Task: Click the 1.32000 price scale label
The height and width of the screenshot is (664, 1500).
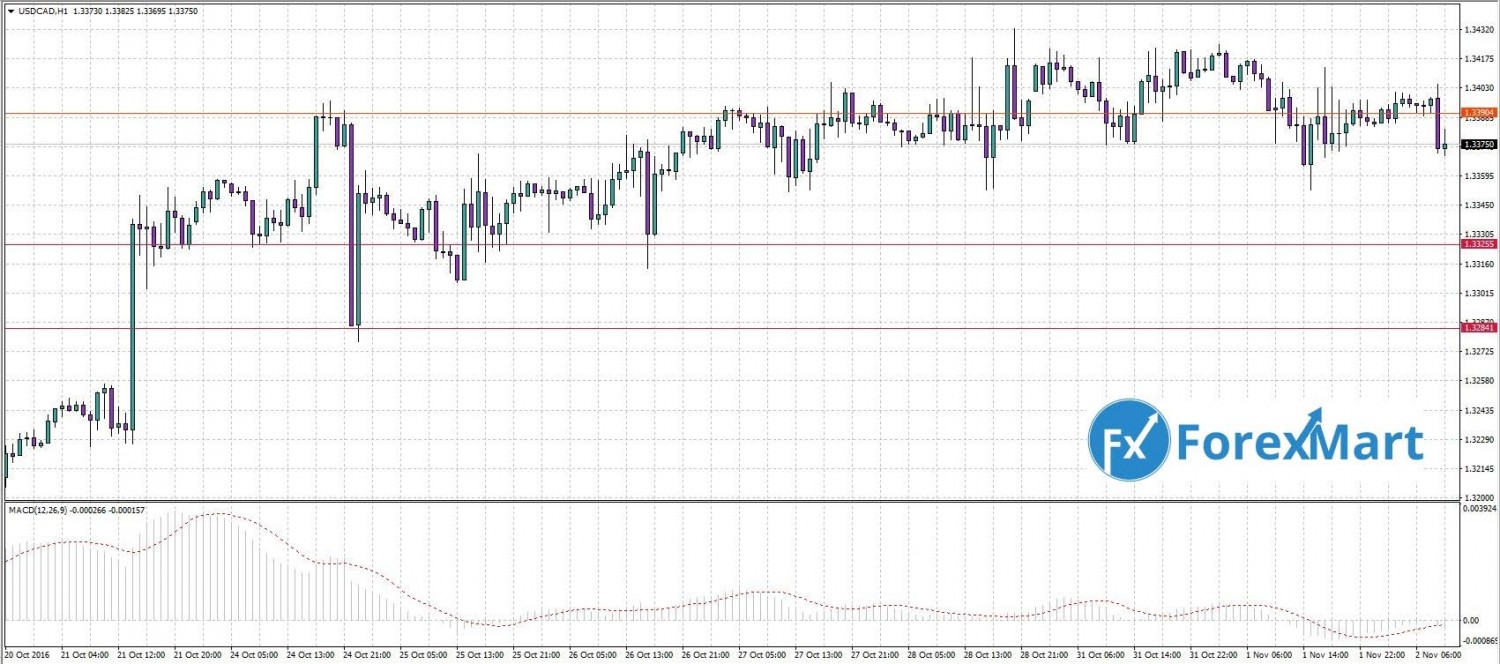Action: coord(1478,497)
